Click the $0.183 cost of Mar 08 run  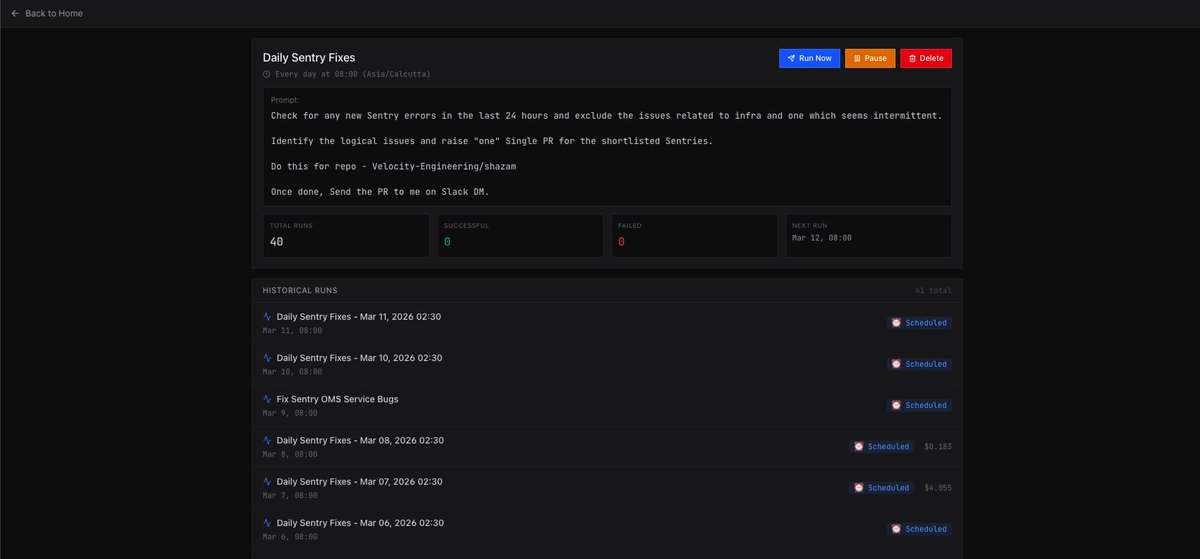pos(938,446)
